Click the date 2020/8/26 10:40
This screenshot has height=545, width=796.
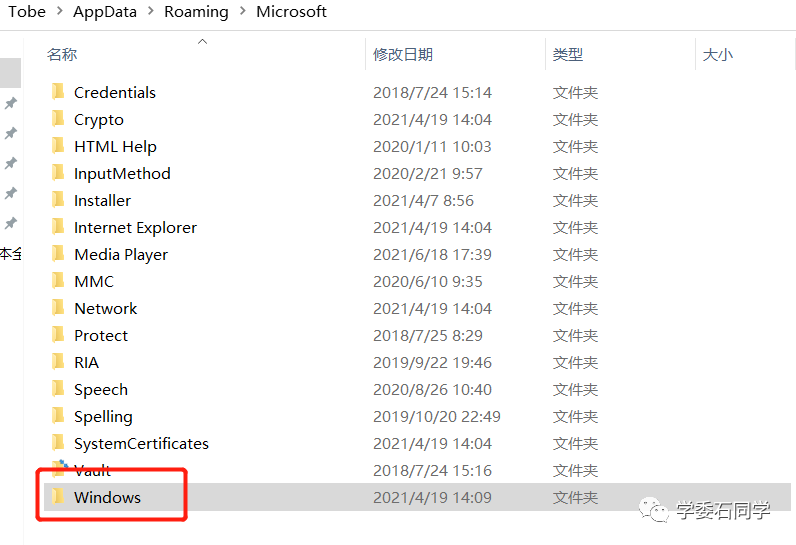pyautogui.click(x=433, y=389)
